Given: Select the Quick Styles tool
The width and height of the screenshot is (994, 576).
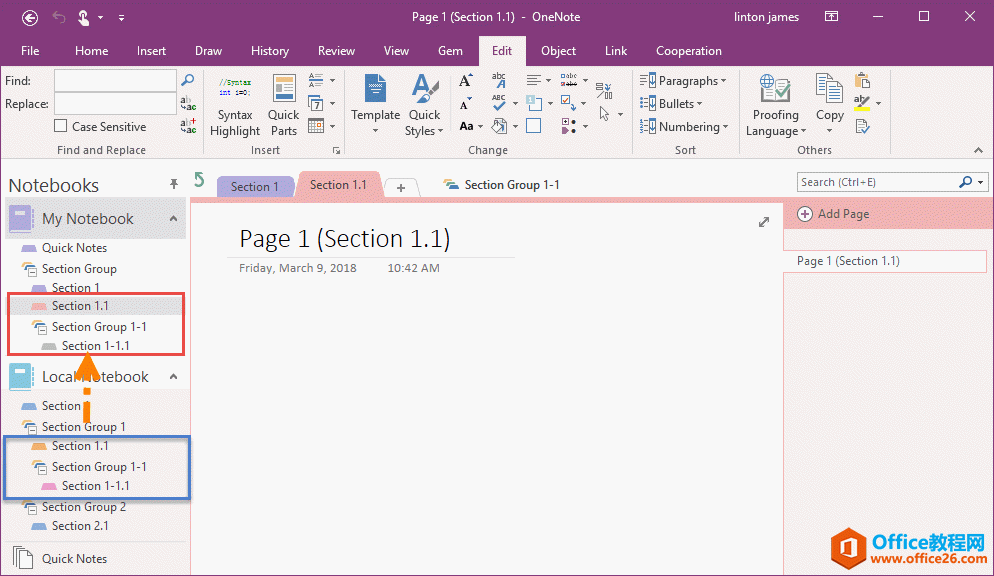Looking at the screenshot, I should click(x=424, y=104).
